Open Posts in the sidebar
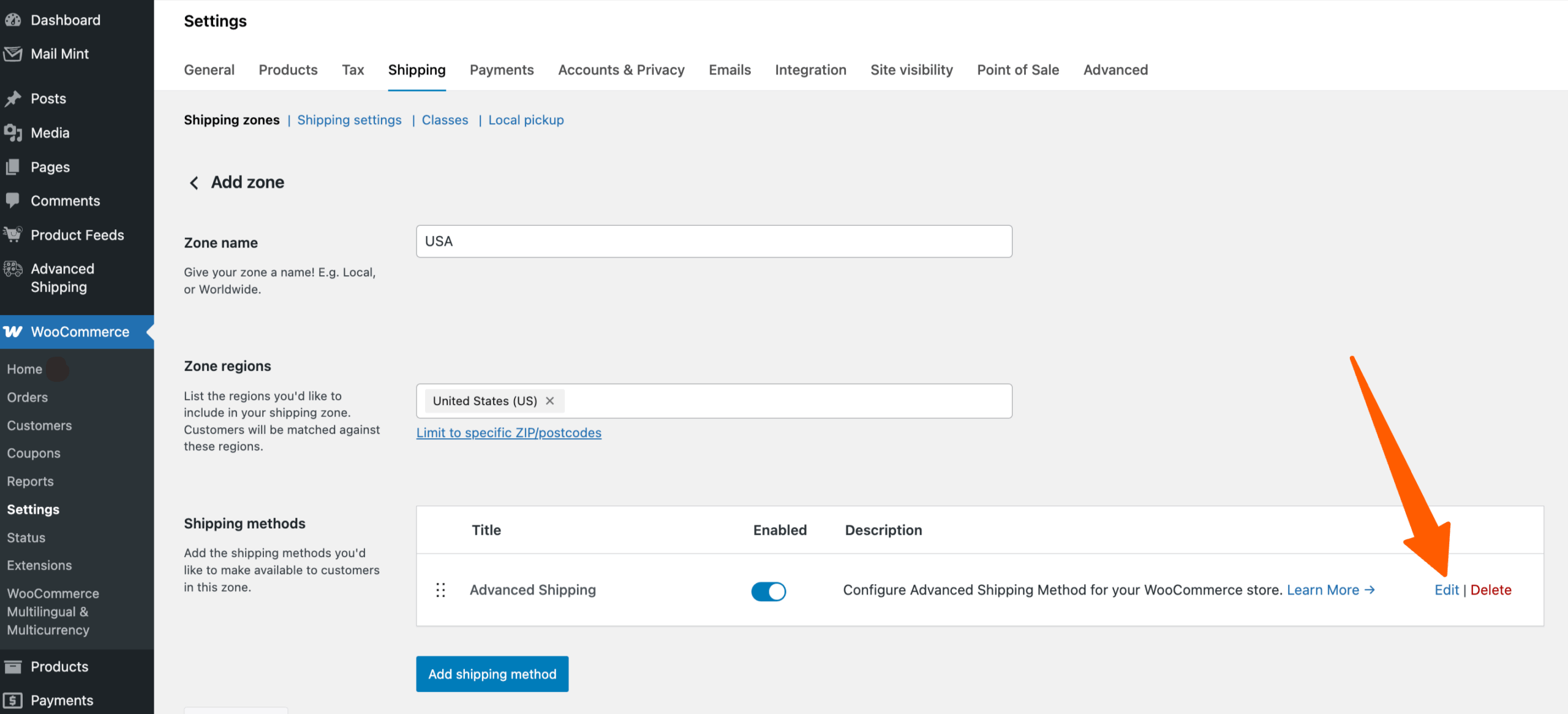The image size is (1568, 714). click(x=48, y=99)
